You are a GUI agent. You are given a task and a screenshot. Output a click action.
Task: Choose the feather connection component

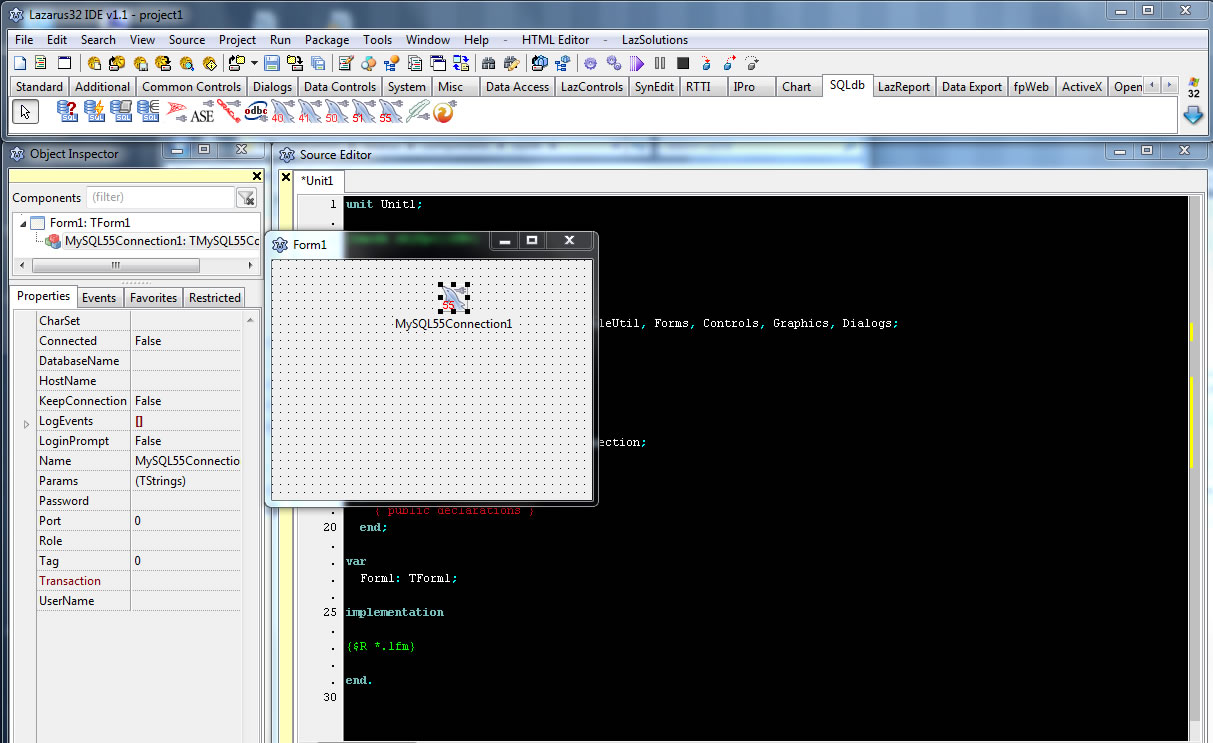(418, 112)
